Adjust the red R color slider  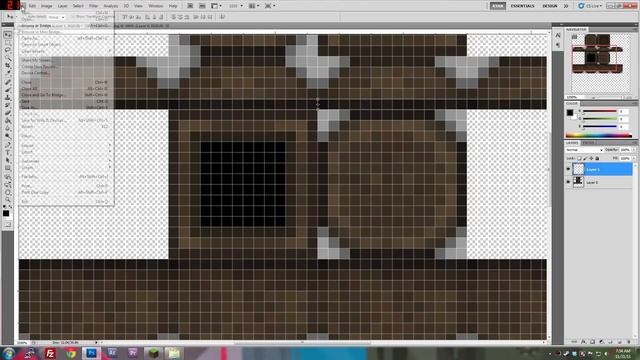coord(600,111)
